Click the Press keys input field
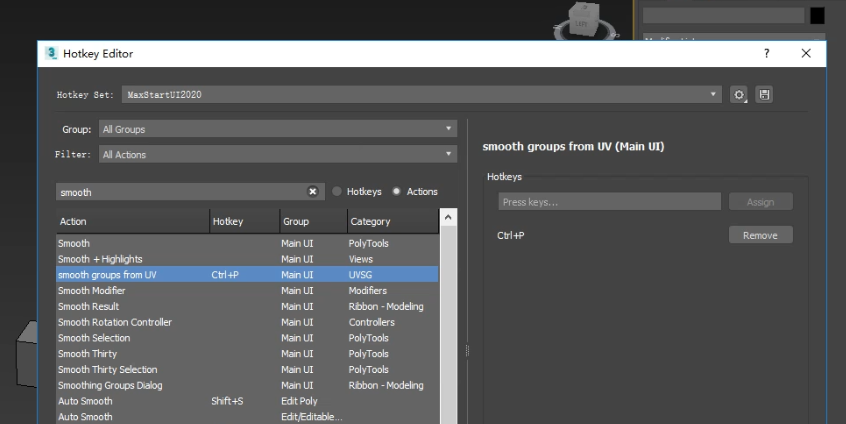This screenshot has height=424, width=846. point(609,202)
